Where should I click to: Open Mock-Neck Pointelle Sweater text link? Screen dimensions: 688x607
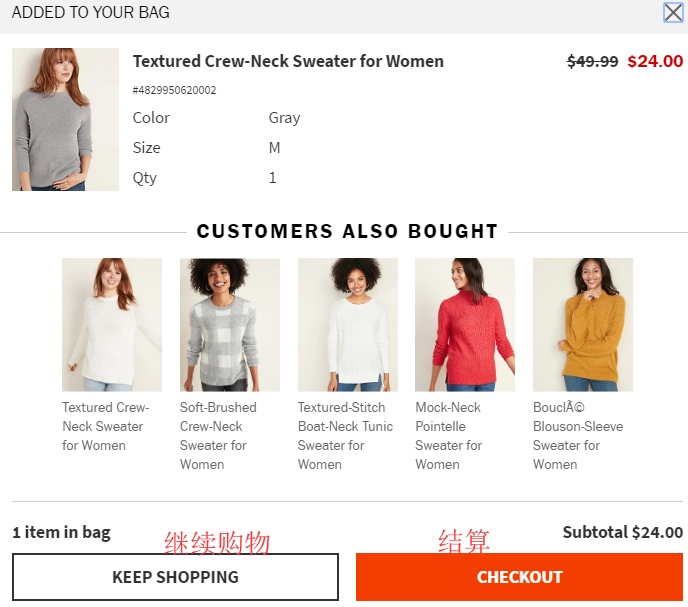(x=448, y=435)
